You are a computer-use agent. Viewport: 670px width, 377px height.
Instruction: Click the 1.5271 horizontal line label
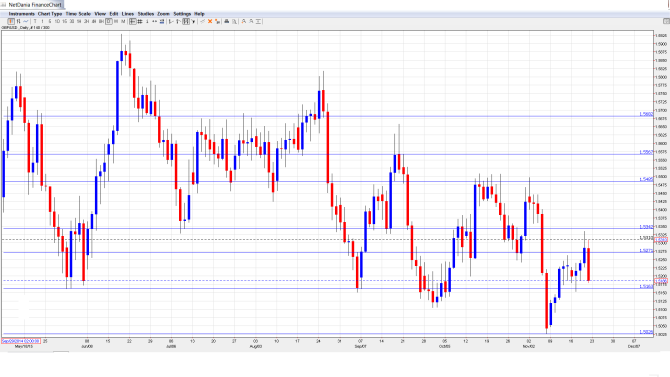tap(646, 250)
